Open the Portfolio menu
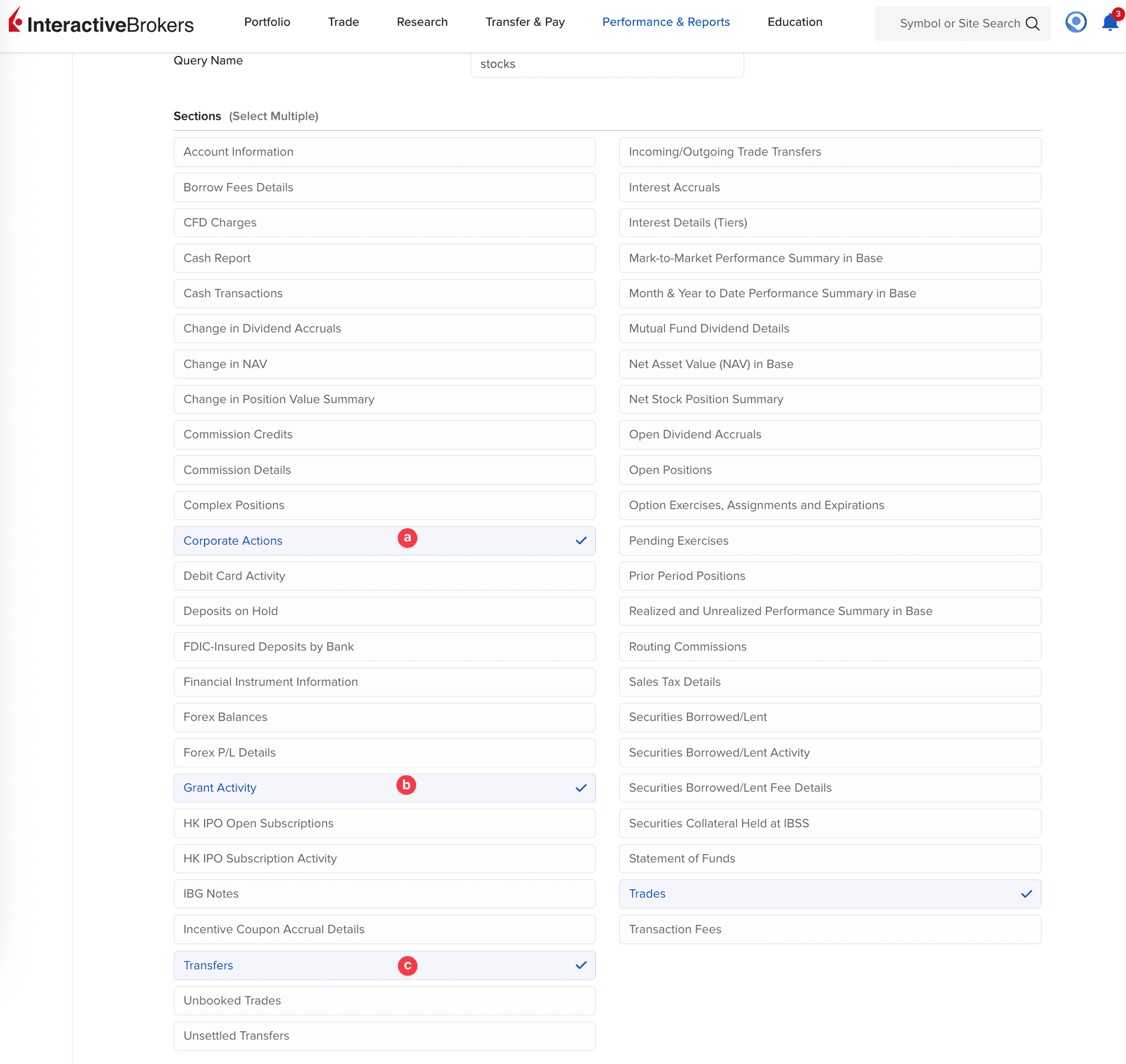Viewport: 1126px width, 1064px height. pyautogui.click(x=267, y=22)
